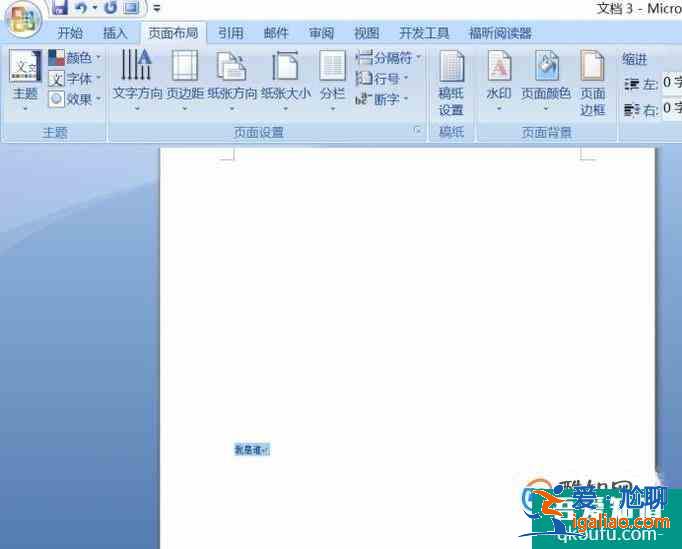Open the 引用 tab

point(231,33)
